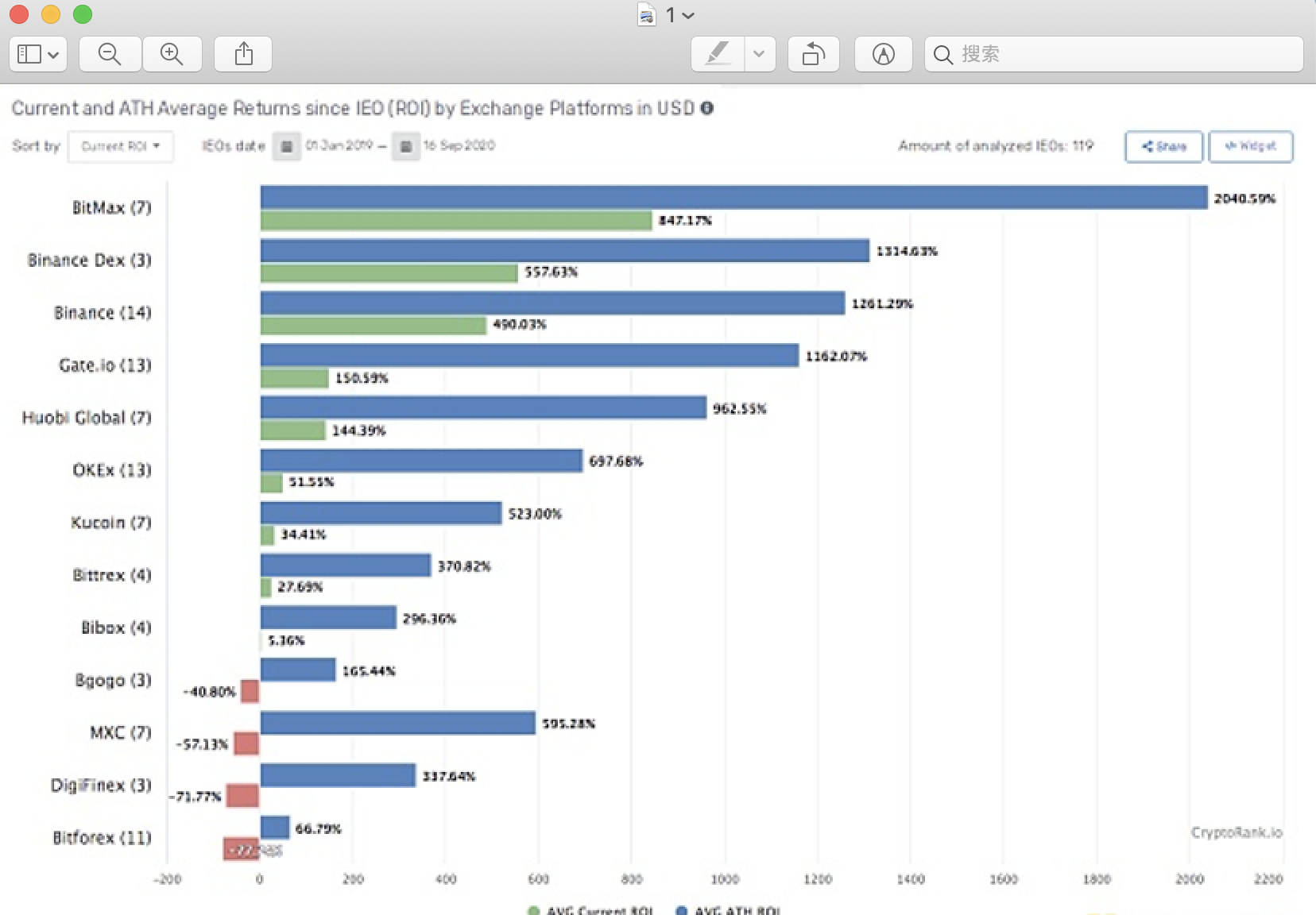Click the BitMax blue ATH ROI bar
1316x915 pixels.
click(x=733, y=198)
